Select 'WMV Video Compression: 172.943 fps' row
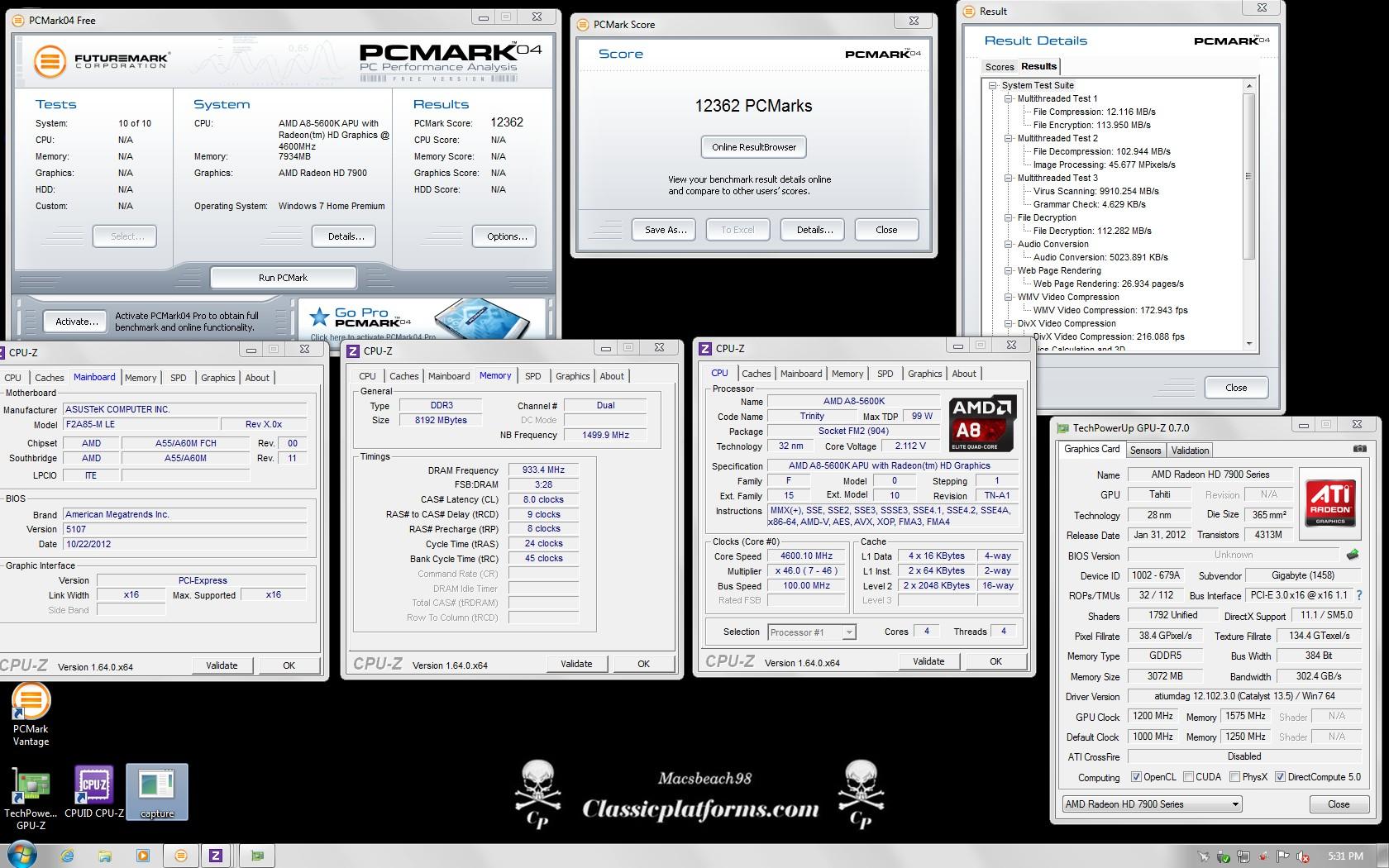The image size is (1389, 868). [x=1110, y=310]
